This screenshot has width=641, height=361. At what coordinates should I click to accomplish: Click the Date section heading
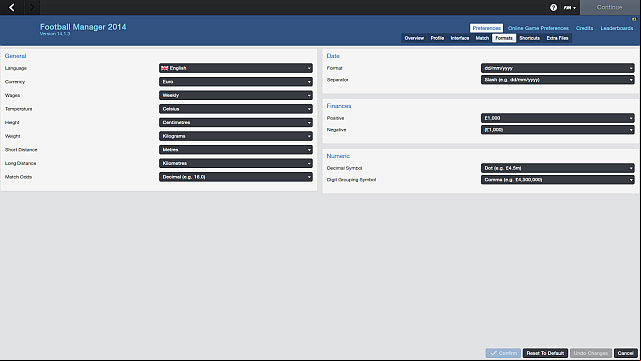(x=333, y=56)
